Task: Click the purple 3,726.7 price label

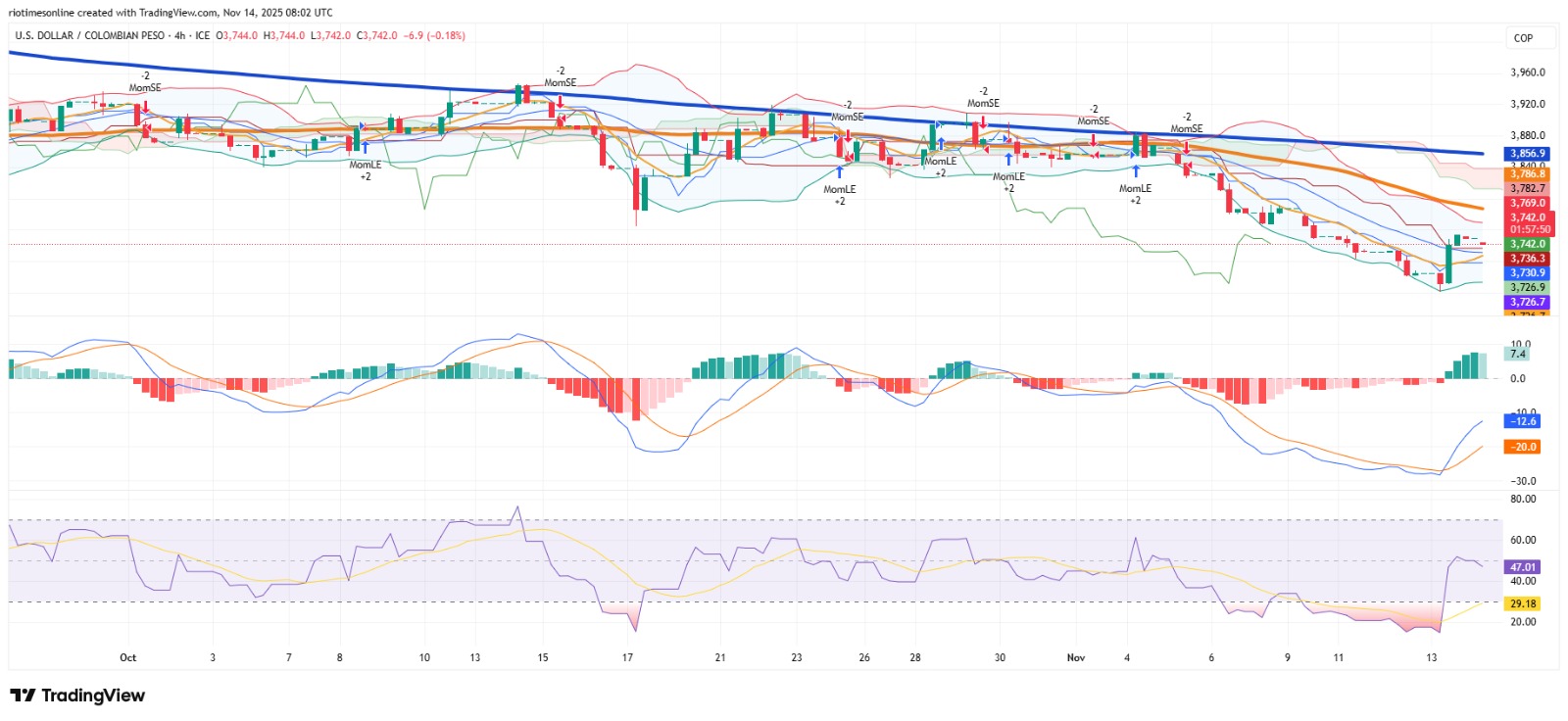Action: 1527,303
